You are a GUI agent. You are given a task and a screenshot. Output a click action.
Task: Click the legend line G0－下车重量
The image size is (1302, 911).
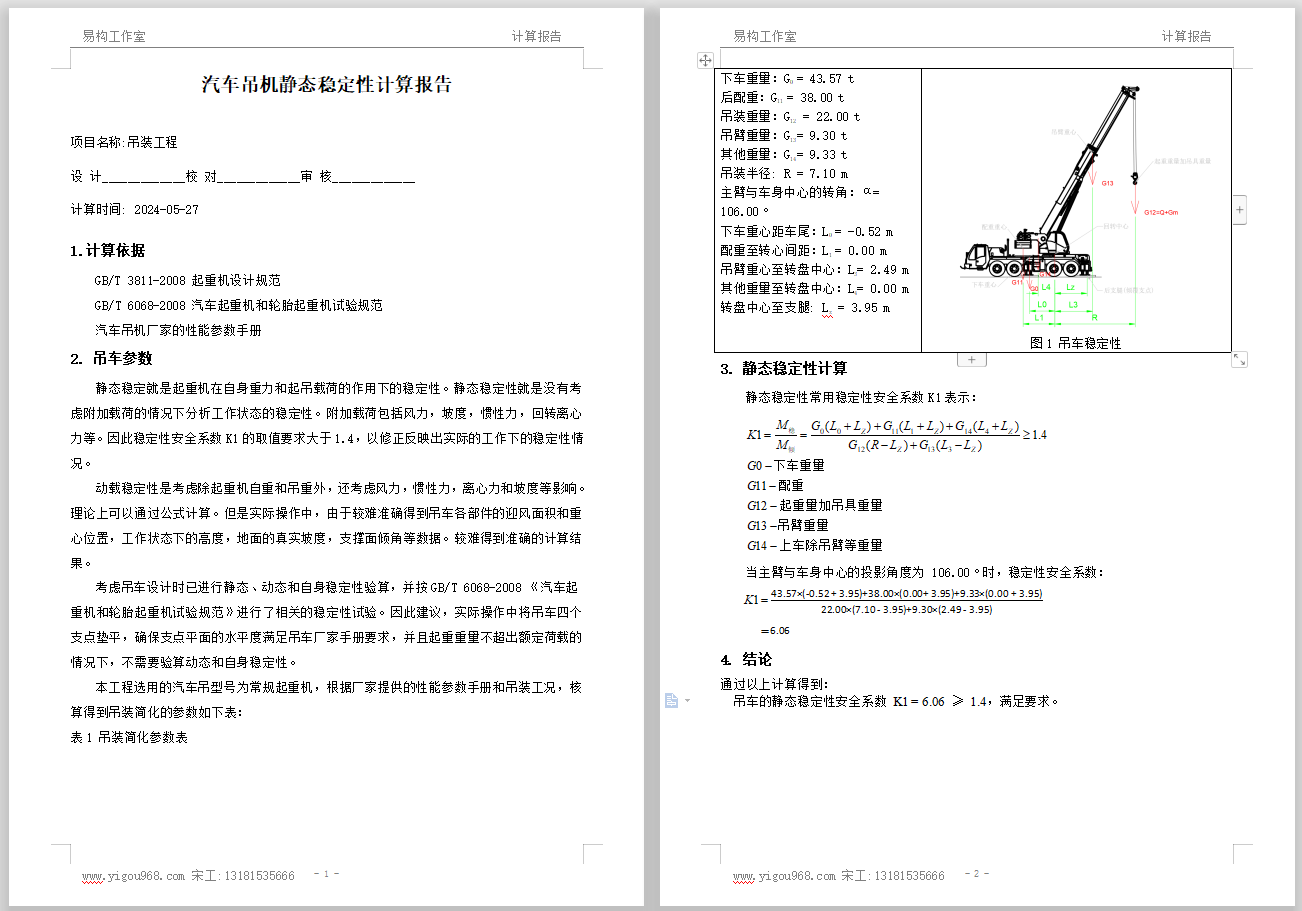pyautogui.click(x=786, y=466)
